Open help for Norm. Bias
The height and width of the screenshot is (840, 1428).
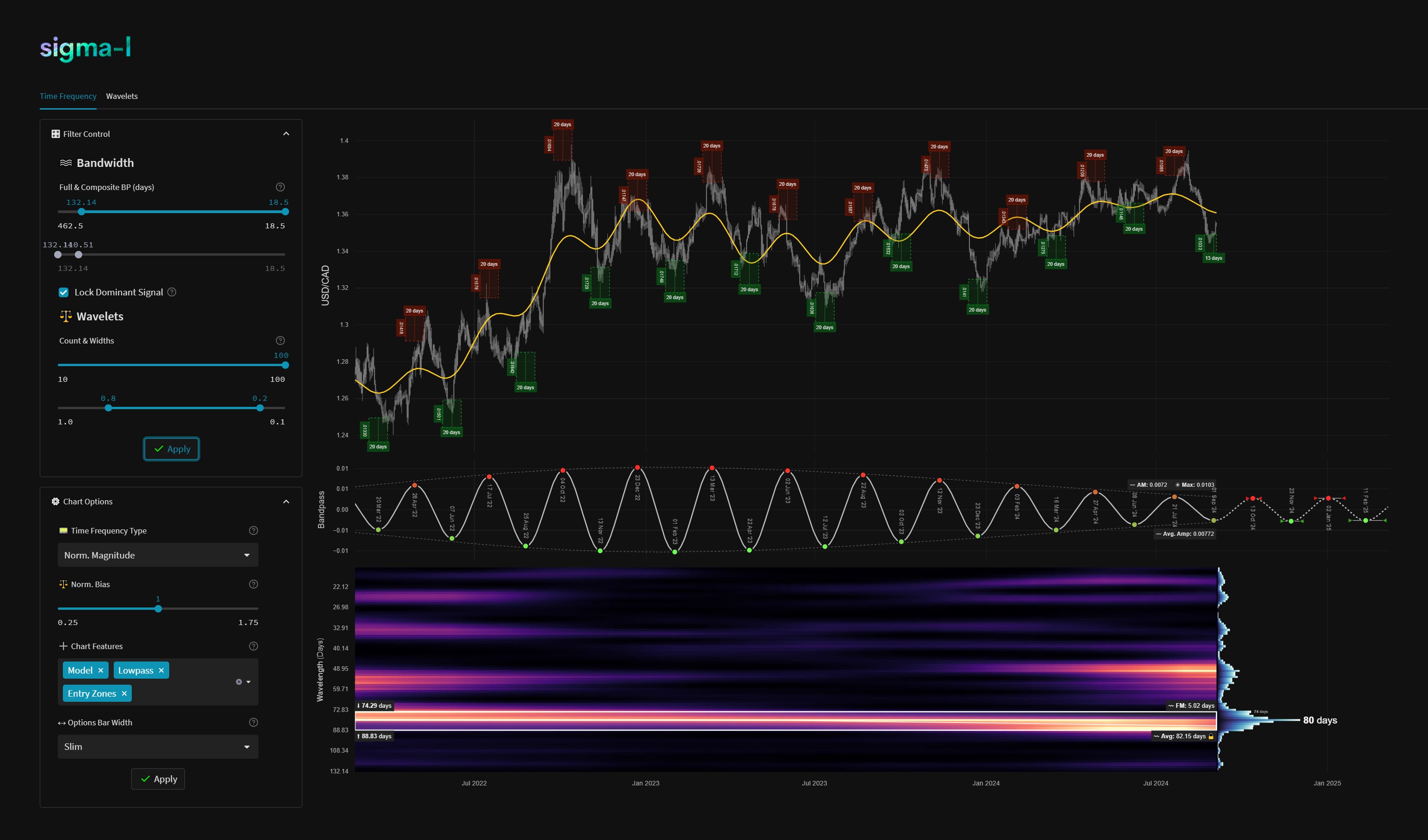(253, 584)
